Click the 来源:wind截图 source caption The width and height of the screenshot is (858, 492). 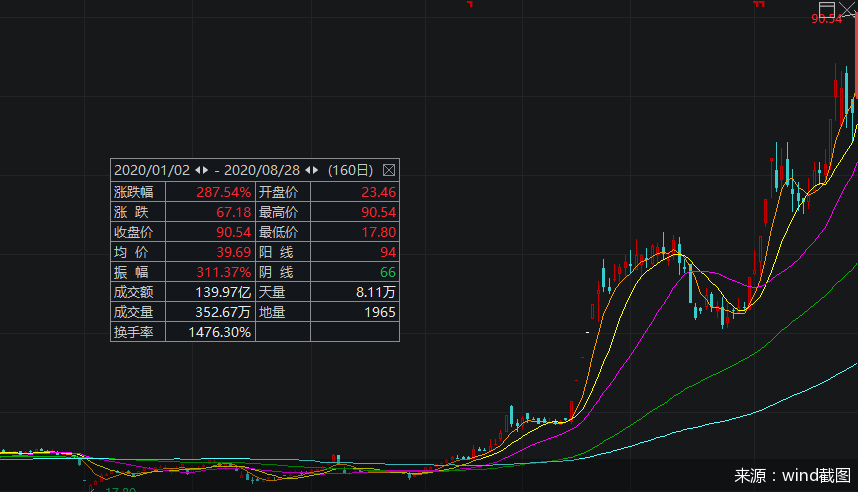pyautogui.click(x=792, y=475)
